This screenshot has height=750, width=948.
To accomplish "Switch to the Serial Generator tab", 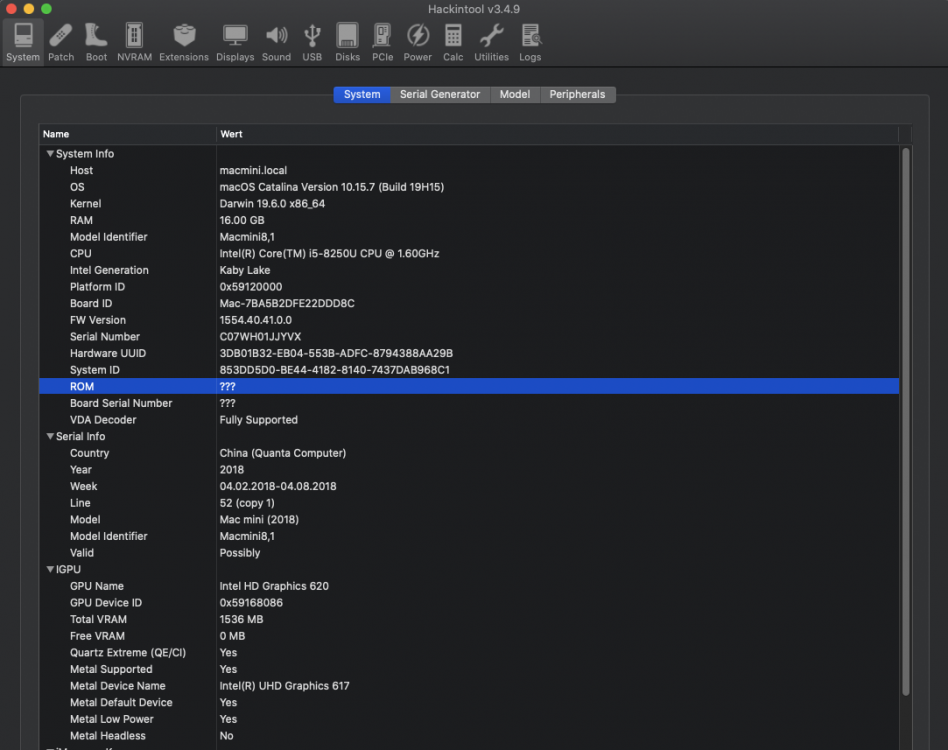I will [440, 94].
